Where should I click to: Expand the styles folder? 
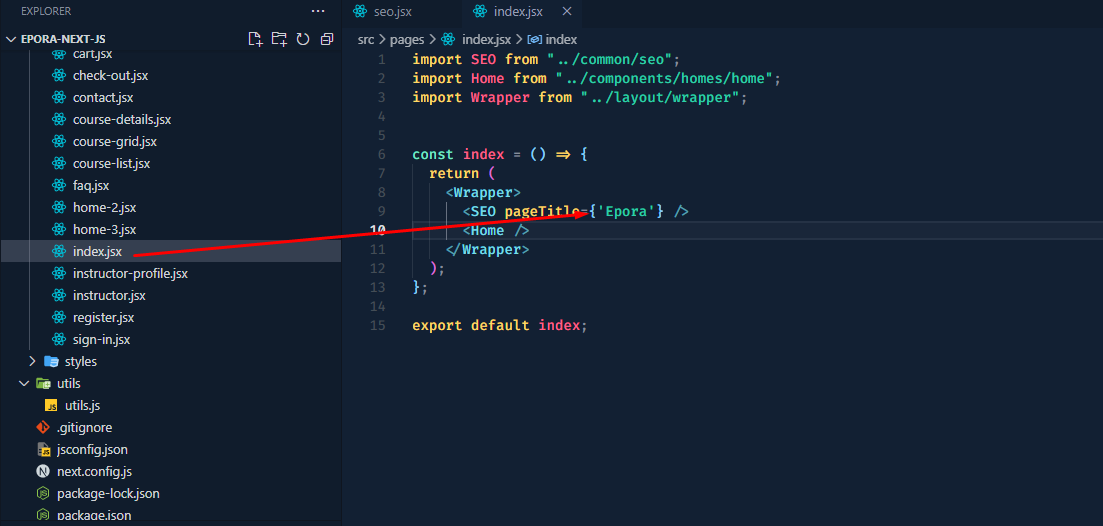tap(80, 361)
